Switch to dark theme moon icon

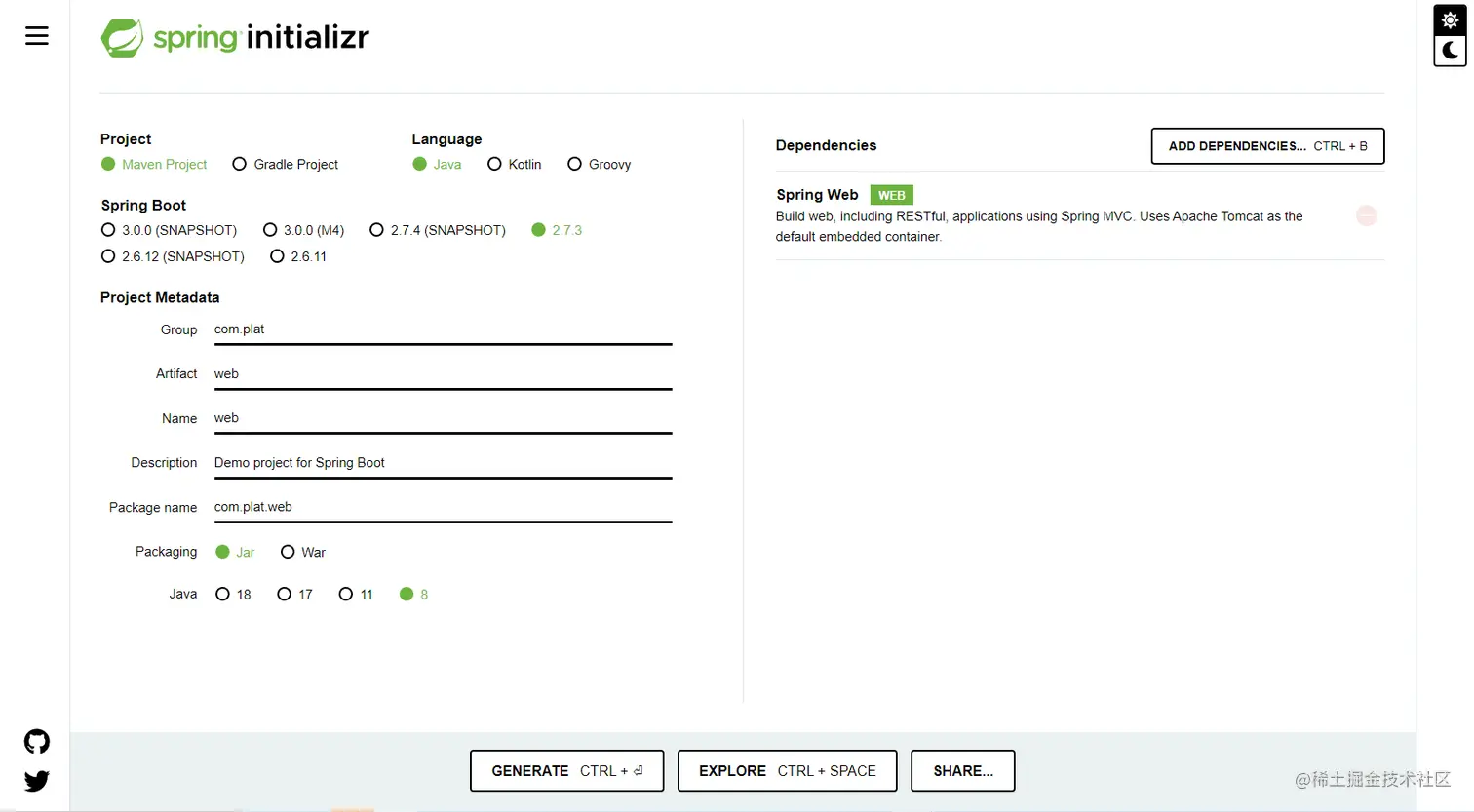tap(1450, 51)
